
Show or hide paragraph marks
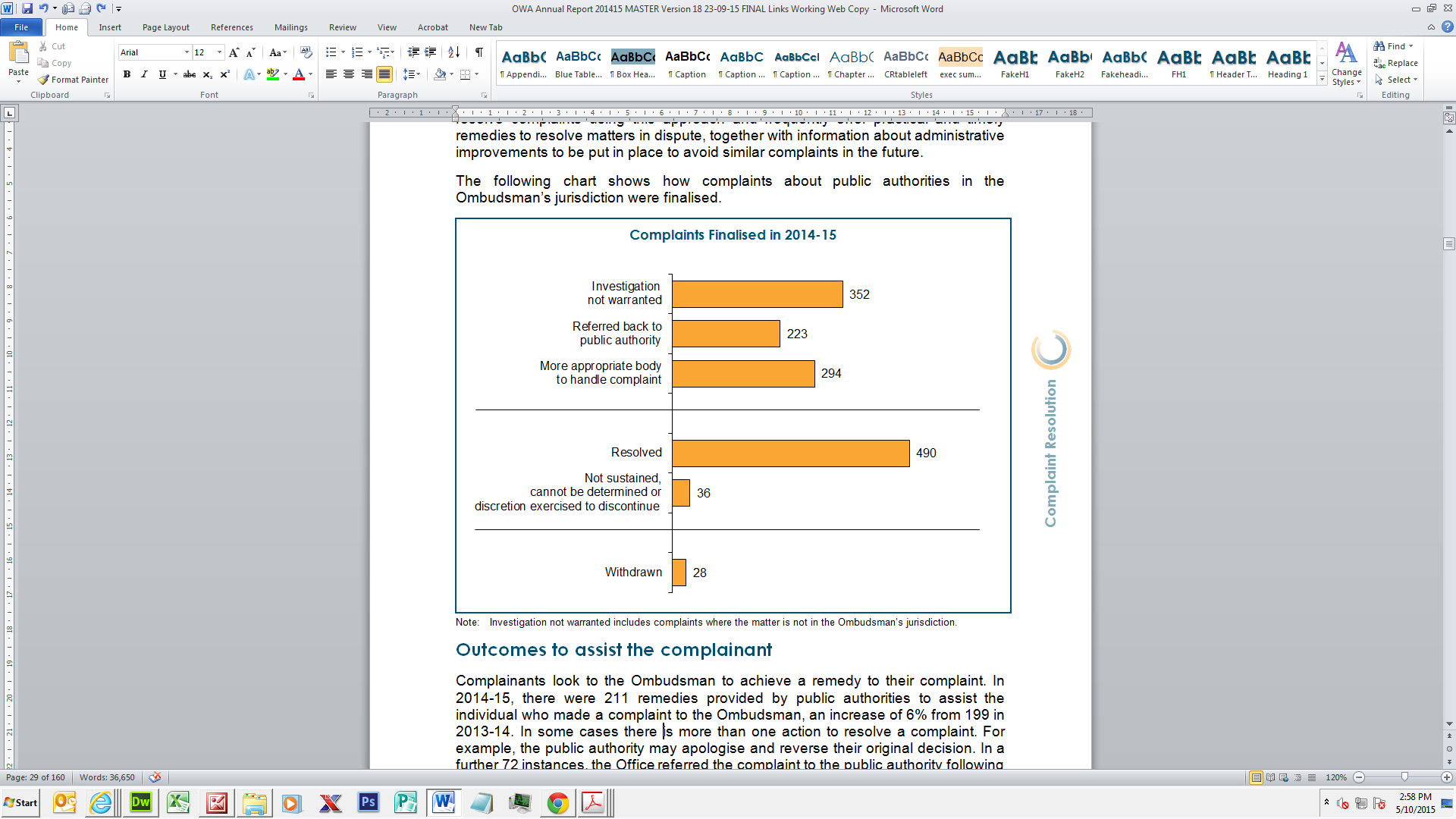point(479,52)
